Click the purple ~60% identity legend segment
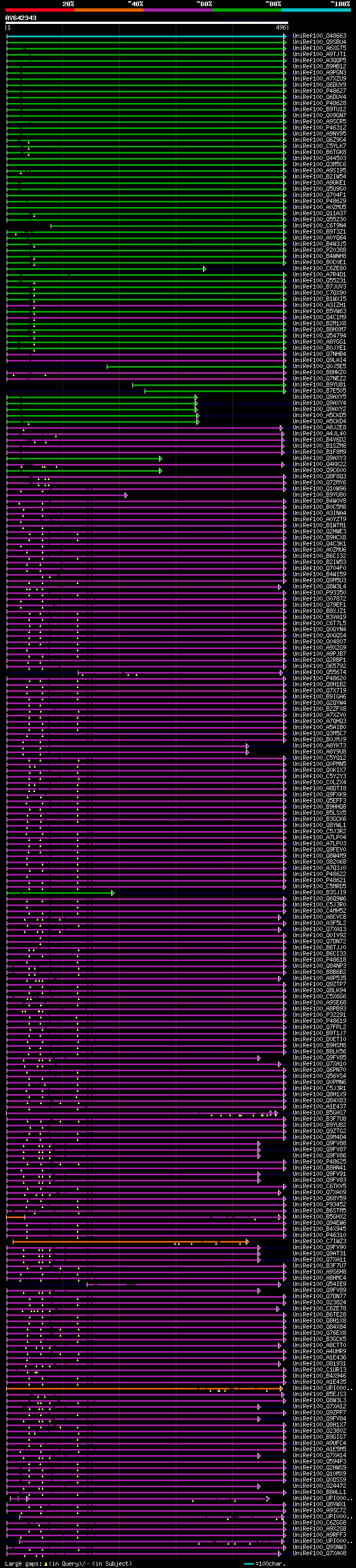The width and height of the screenshot is (356, 1568). pos(179,10)
